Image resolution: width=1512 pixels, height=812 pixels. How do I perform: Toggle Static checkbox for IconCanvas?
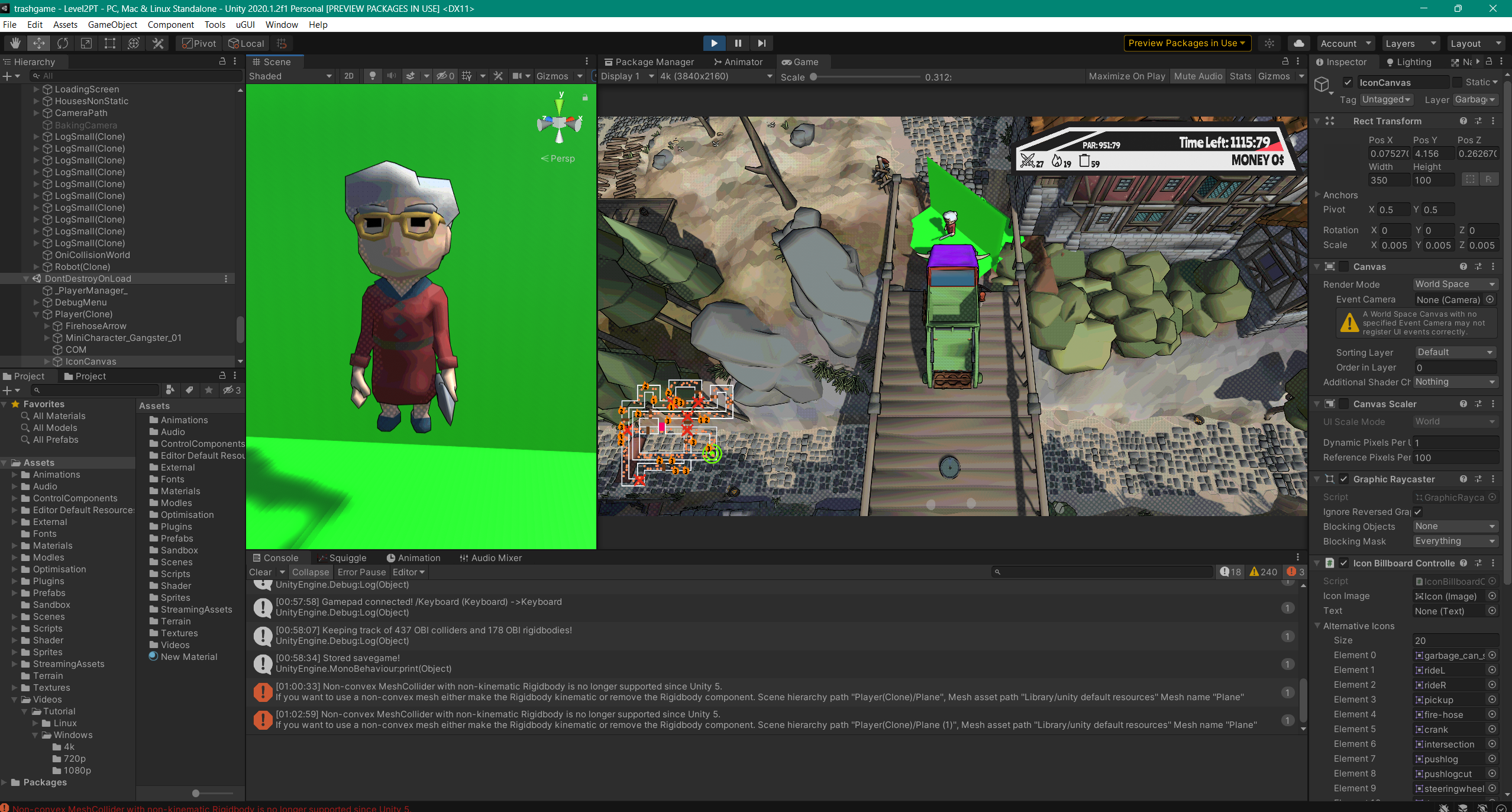point(1457,82)
